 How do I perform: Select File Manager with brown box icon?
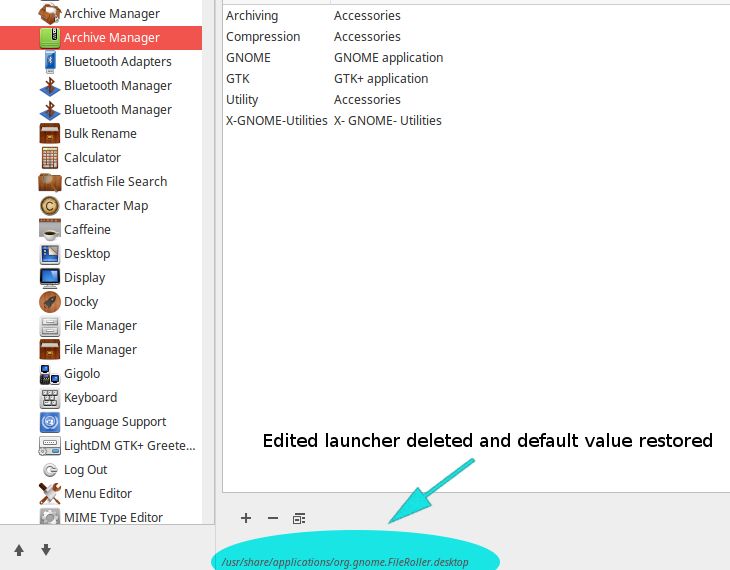tap(50, 350)
